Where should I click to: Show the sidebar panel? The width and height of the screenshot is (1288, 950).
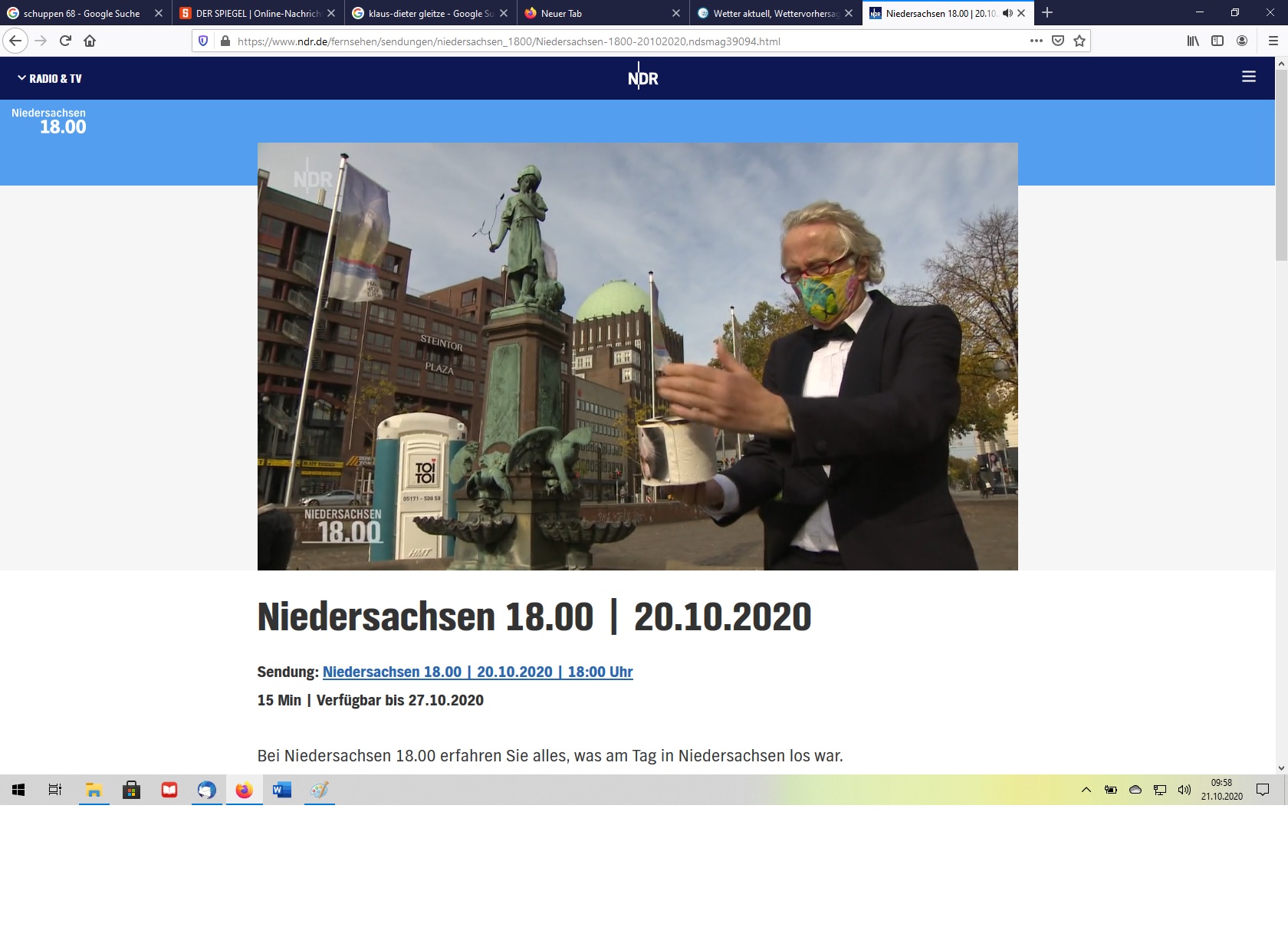pos(1217,41)
